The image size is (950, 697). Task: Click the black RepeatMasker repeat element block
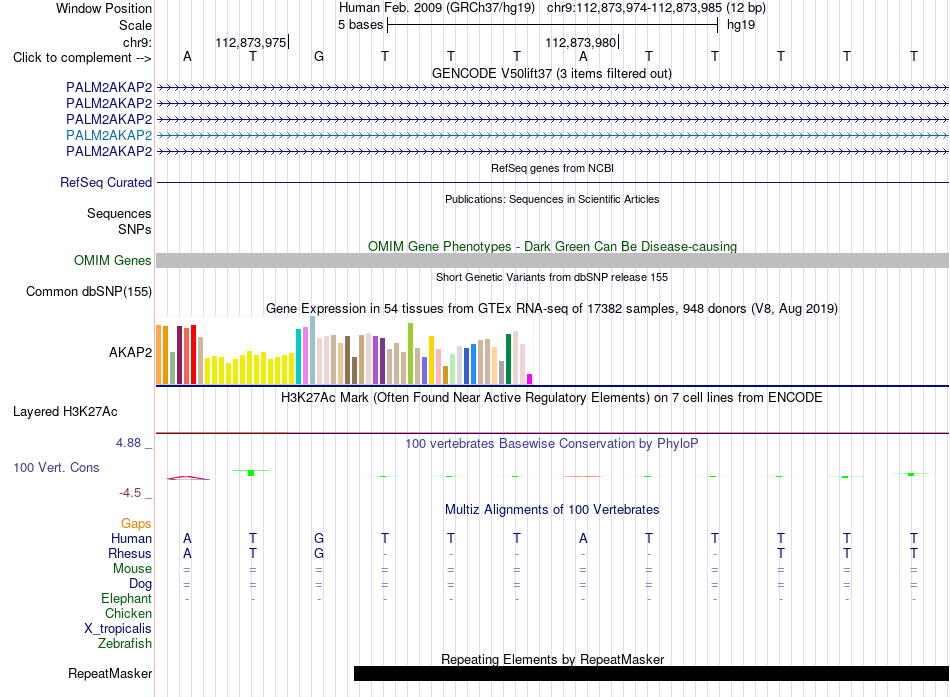[651, 673]
